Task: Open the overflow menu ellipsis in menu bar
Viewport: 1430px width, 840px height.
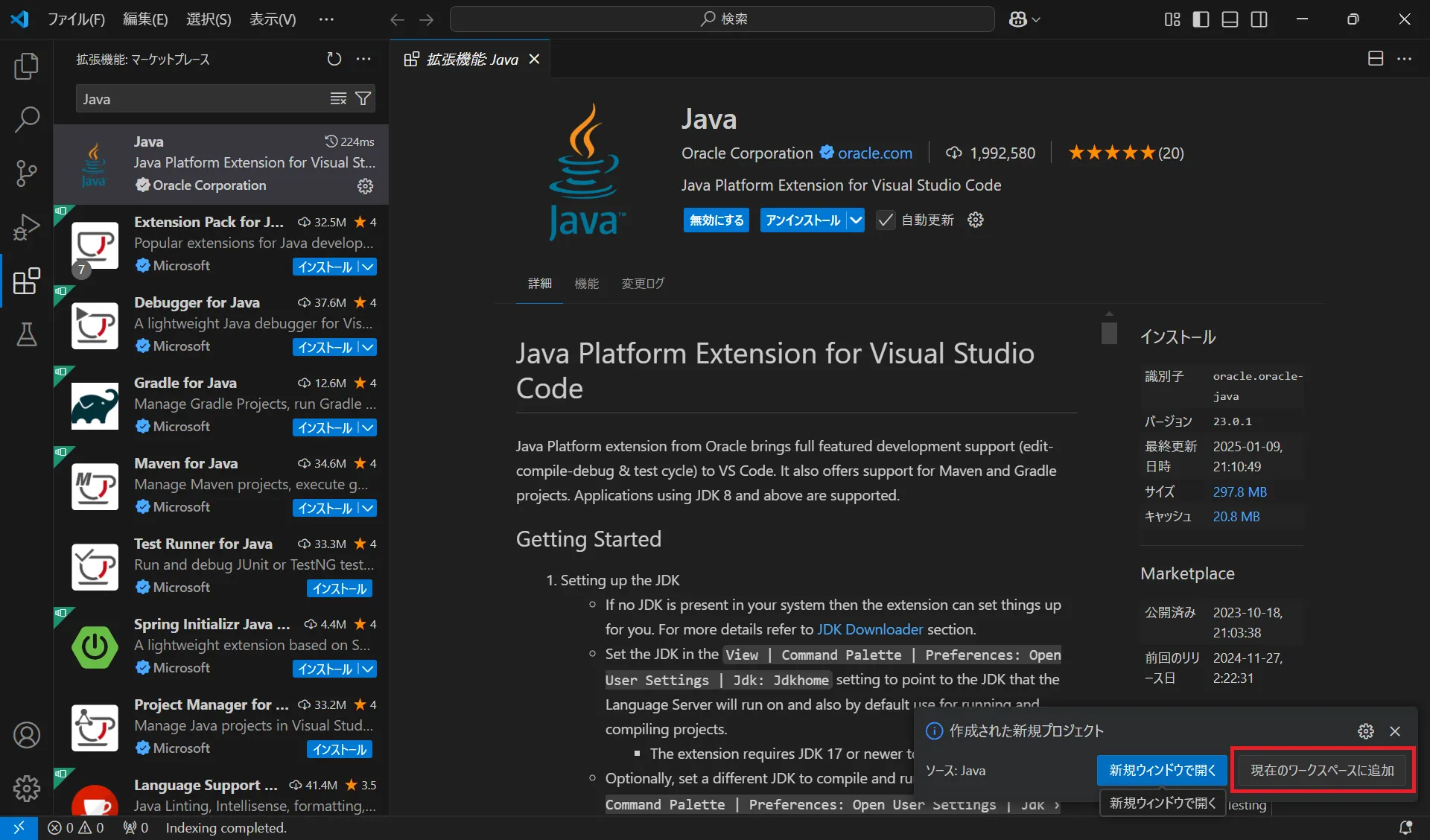Action: click(x=326, y=19)
